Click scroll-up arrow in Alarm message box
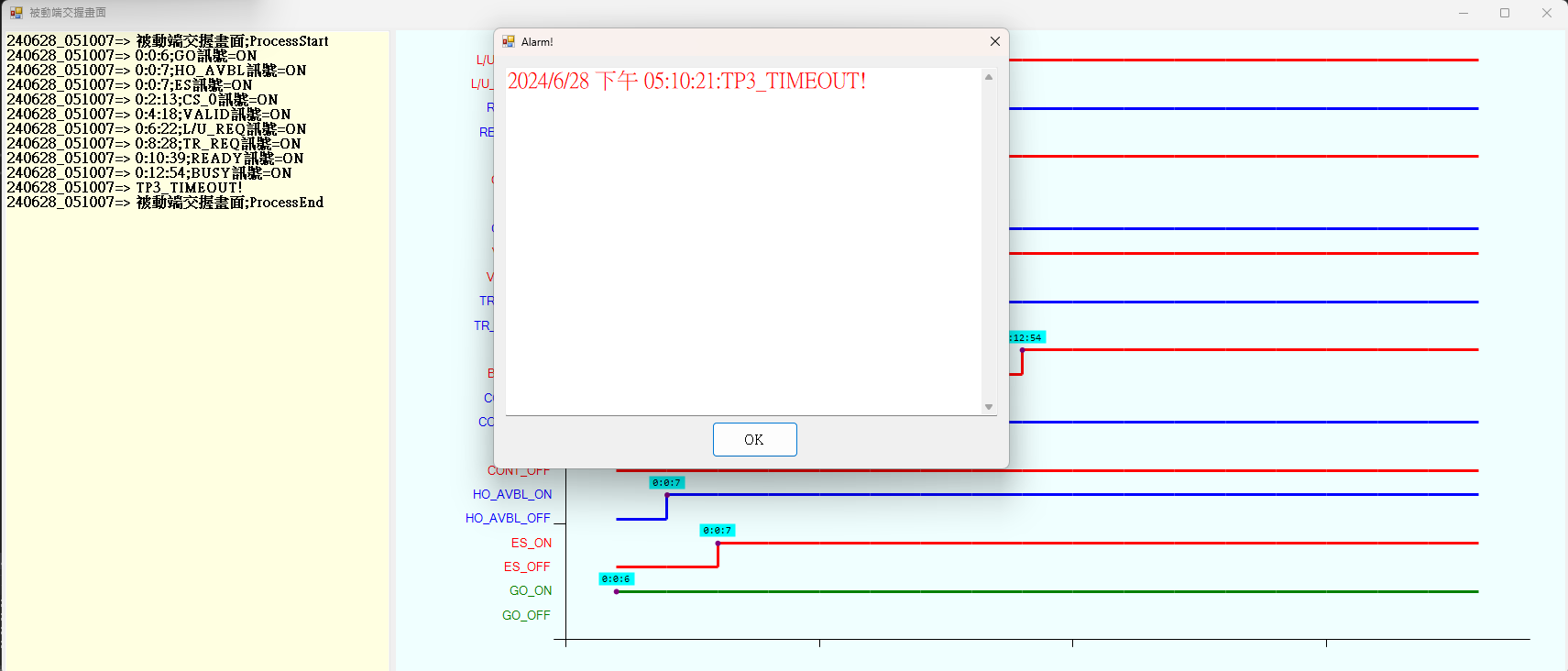This screenshot has width=1568, height=671. point(989,77)
